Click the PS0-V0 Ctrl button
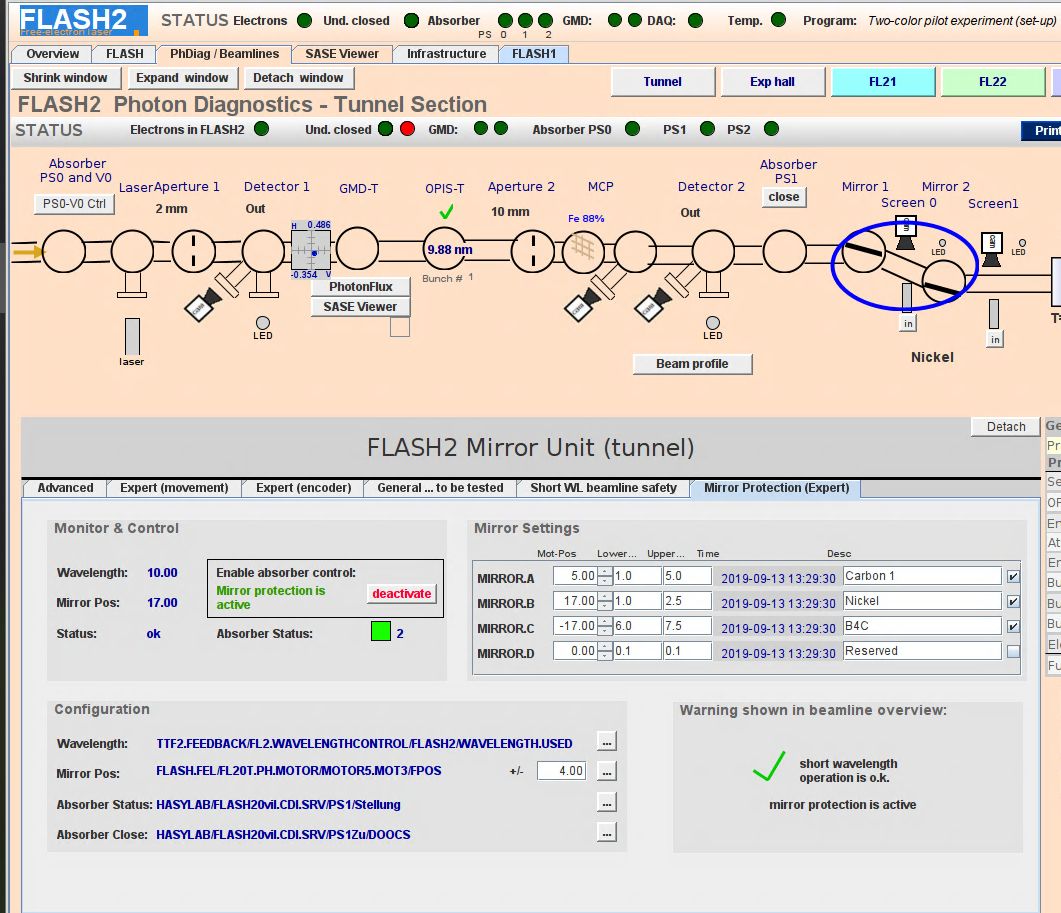This screenshot has height=913, width=1061. tap(74, 204)
